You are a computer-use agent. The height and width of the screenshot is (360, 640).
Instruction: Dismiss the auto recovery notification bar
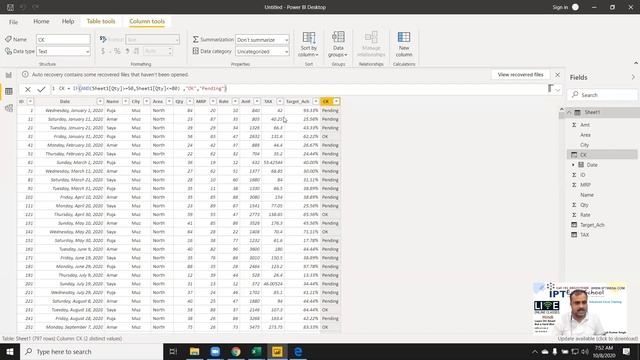(x=558, y=75)
